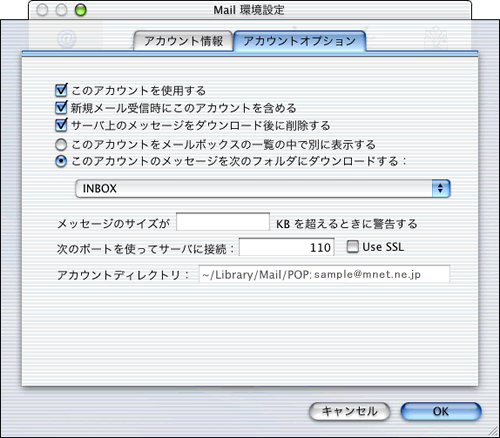Screen dimensions: 500x438
Task: Click the gray minimize window button
Action: click(61, 10)
